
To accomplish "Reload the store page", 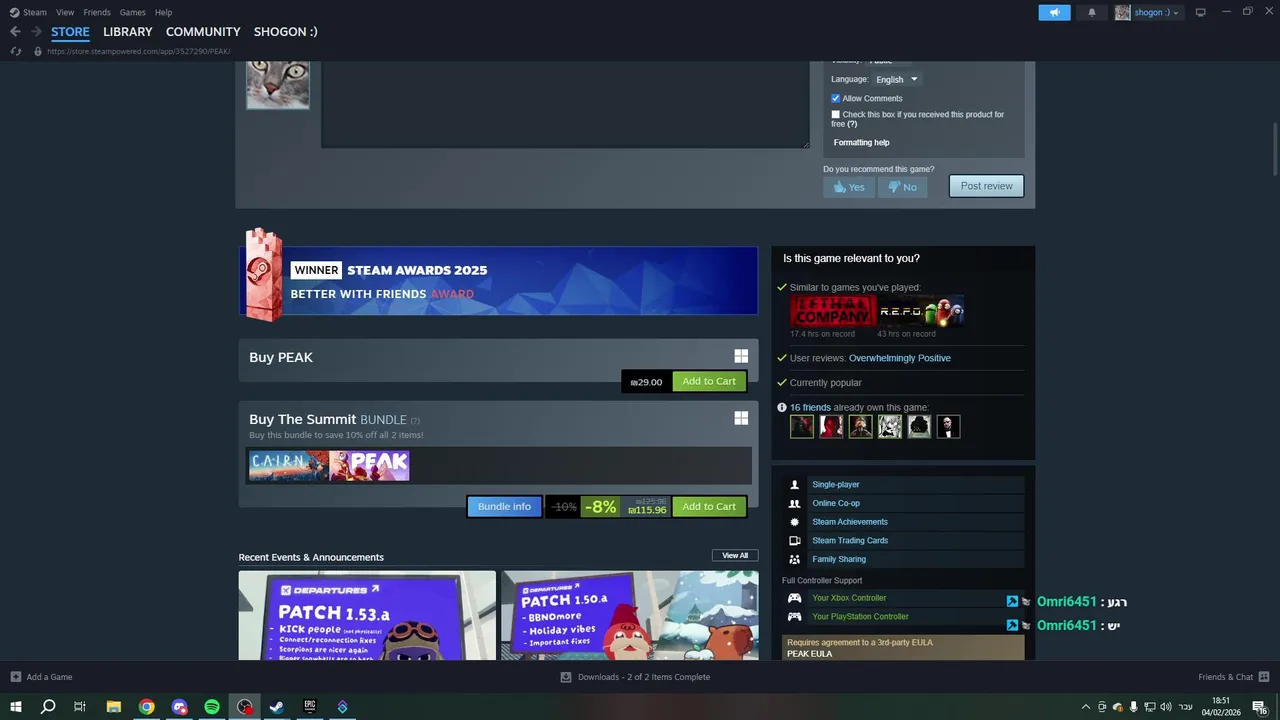I will [16, 51].
